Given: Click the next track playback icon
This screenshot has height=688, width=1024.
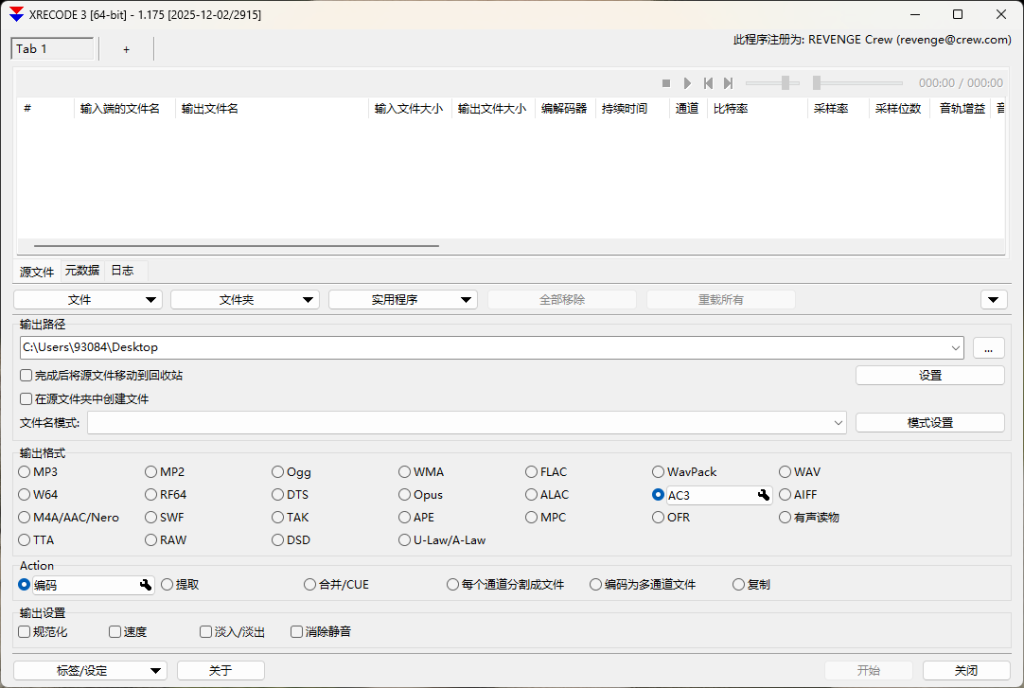Looking at the screenshot, I should click(x=730, y=82).
